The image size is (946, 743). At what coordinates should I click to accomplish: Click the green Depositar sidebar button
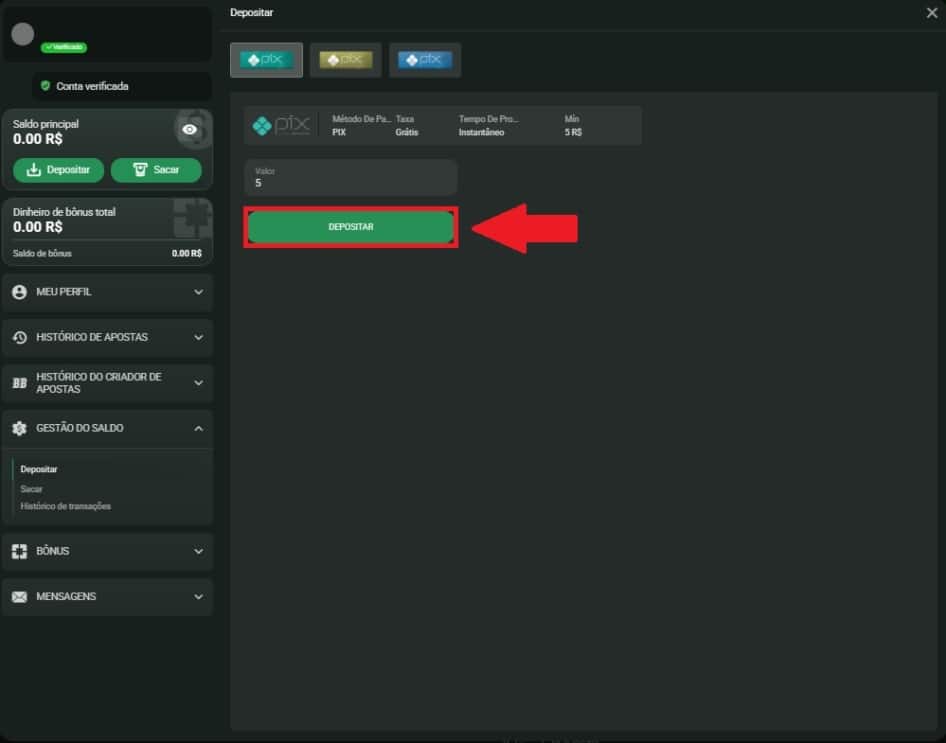[x=58, y=170]
